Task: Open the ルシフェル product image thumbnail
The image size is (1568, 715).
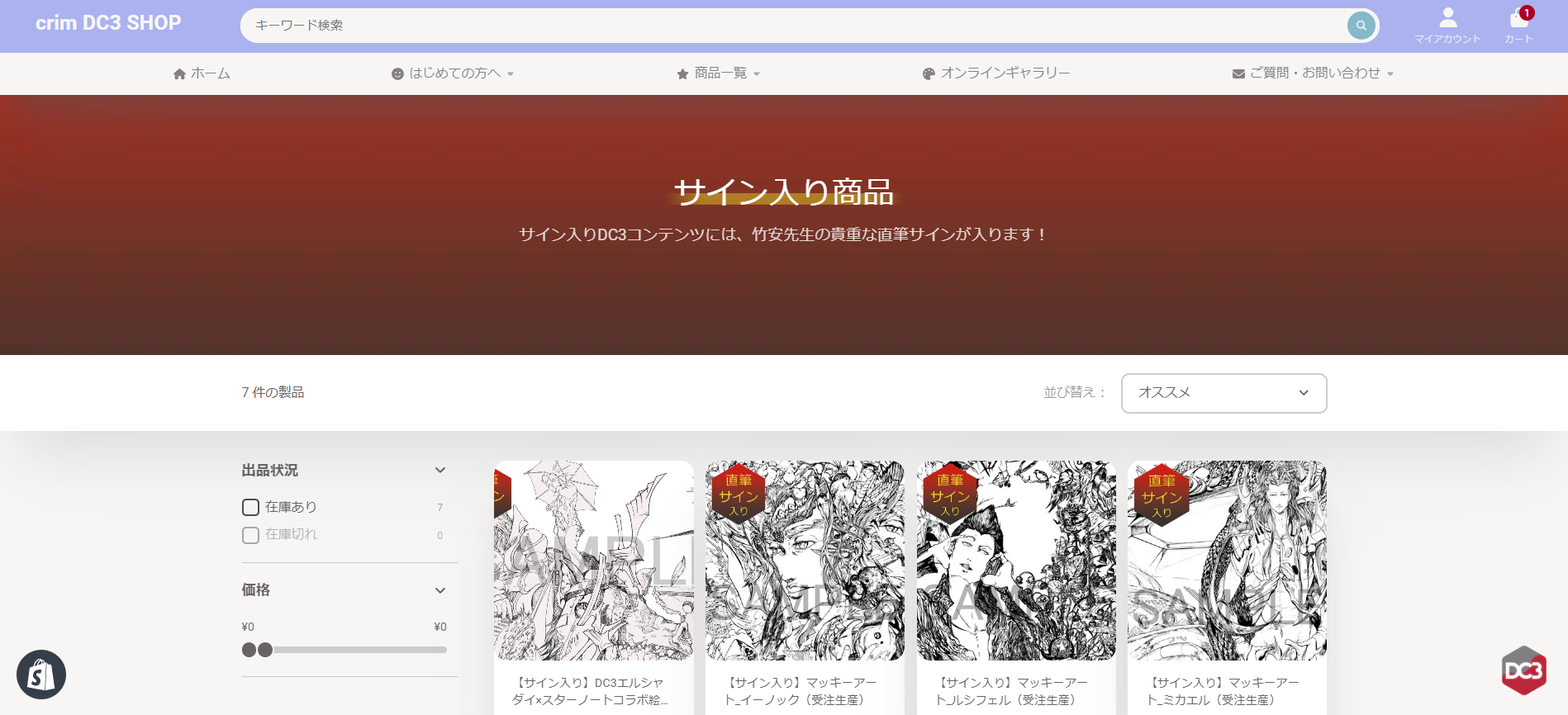Action: [1016, 561]
